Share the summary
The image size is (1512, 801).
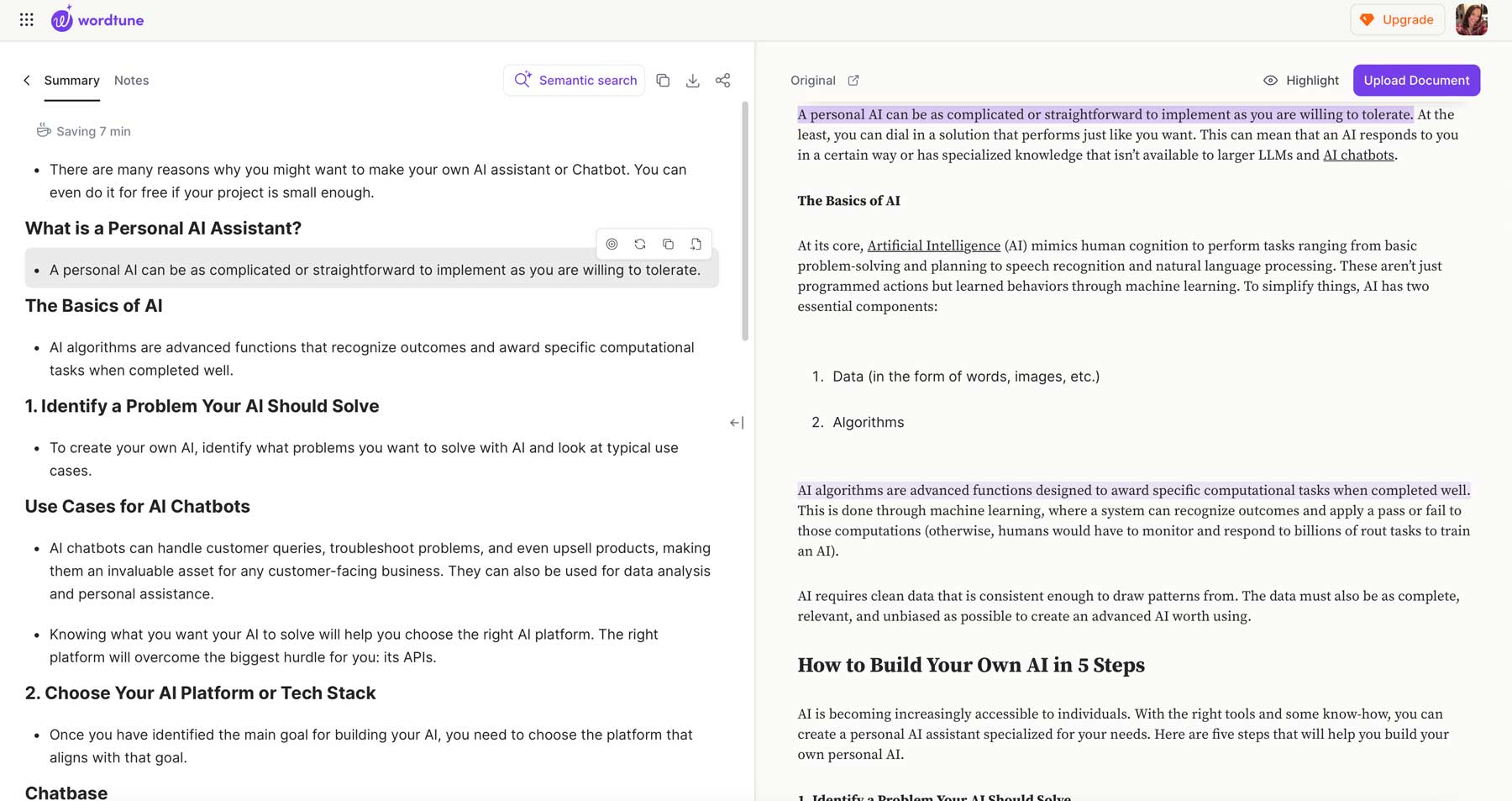[722, 81]
